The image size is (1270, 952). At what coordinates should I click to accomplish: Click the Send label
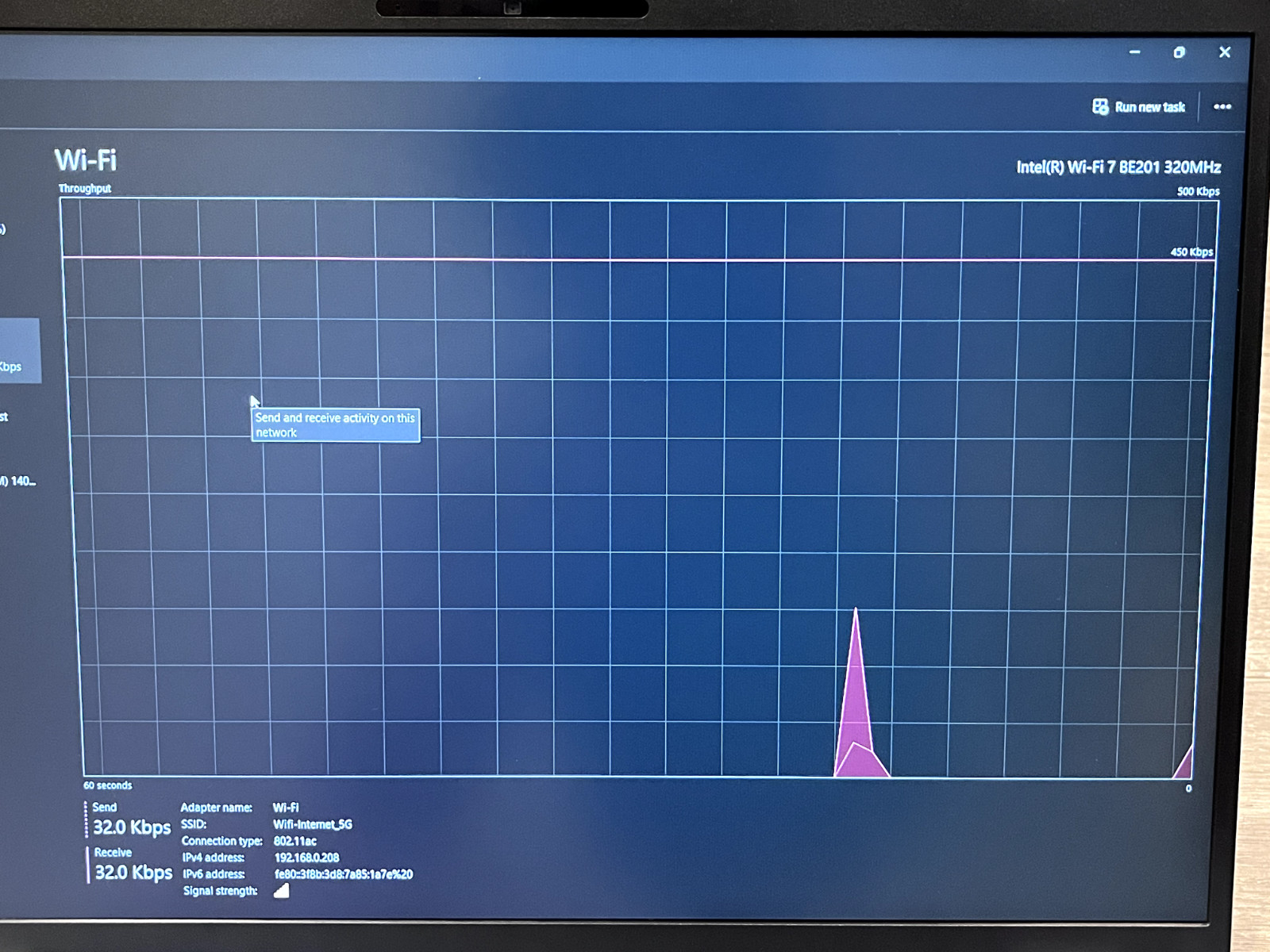point(104,807)
